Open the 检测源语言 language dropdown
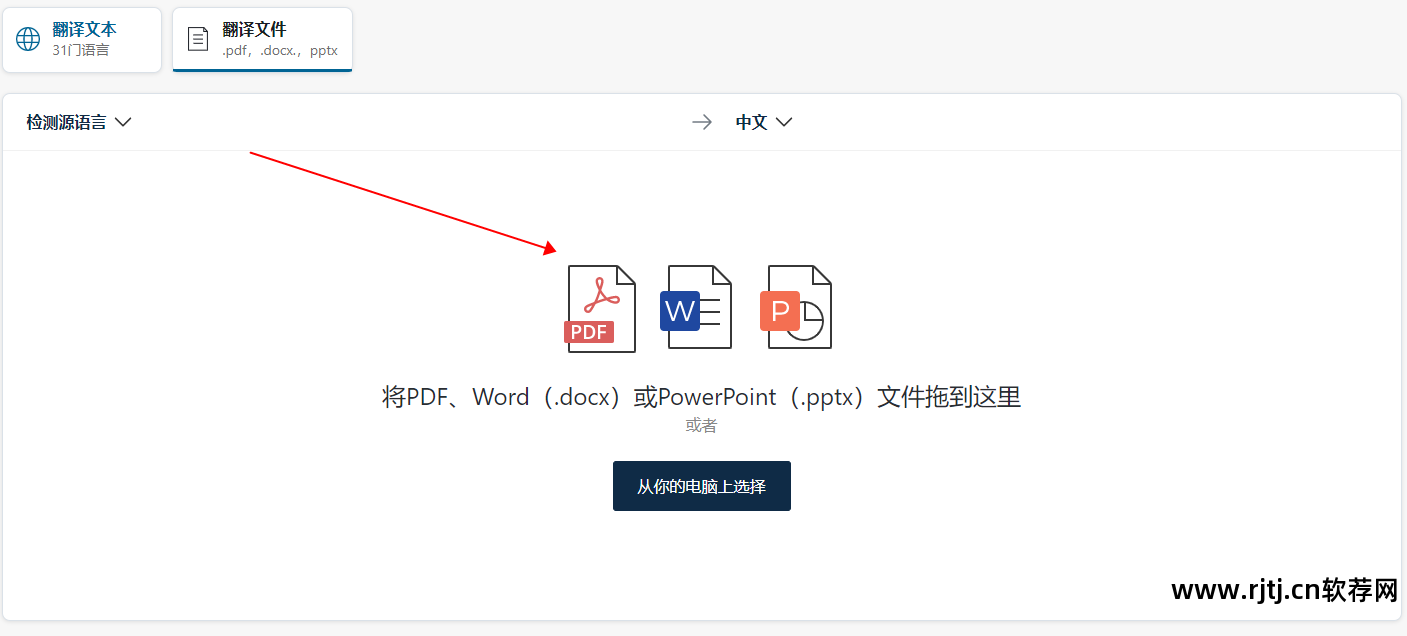The height and width of the screenshot is (636, 1407). point(79,122)
